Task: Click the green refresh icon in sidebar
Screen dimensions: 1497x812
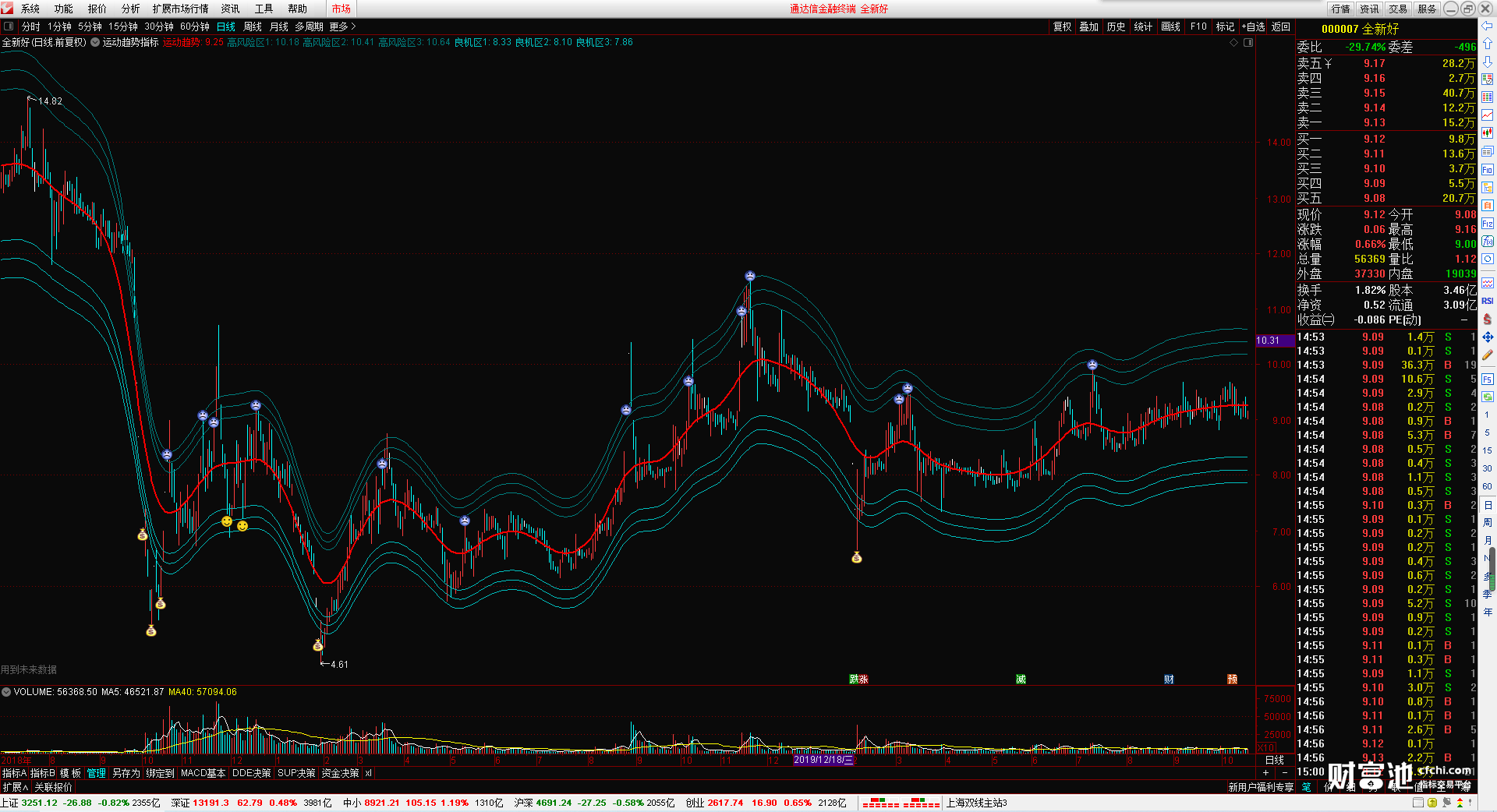Action: click(1488, 397)
